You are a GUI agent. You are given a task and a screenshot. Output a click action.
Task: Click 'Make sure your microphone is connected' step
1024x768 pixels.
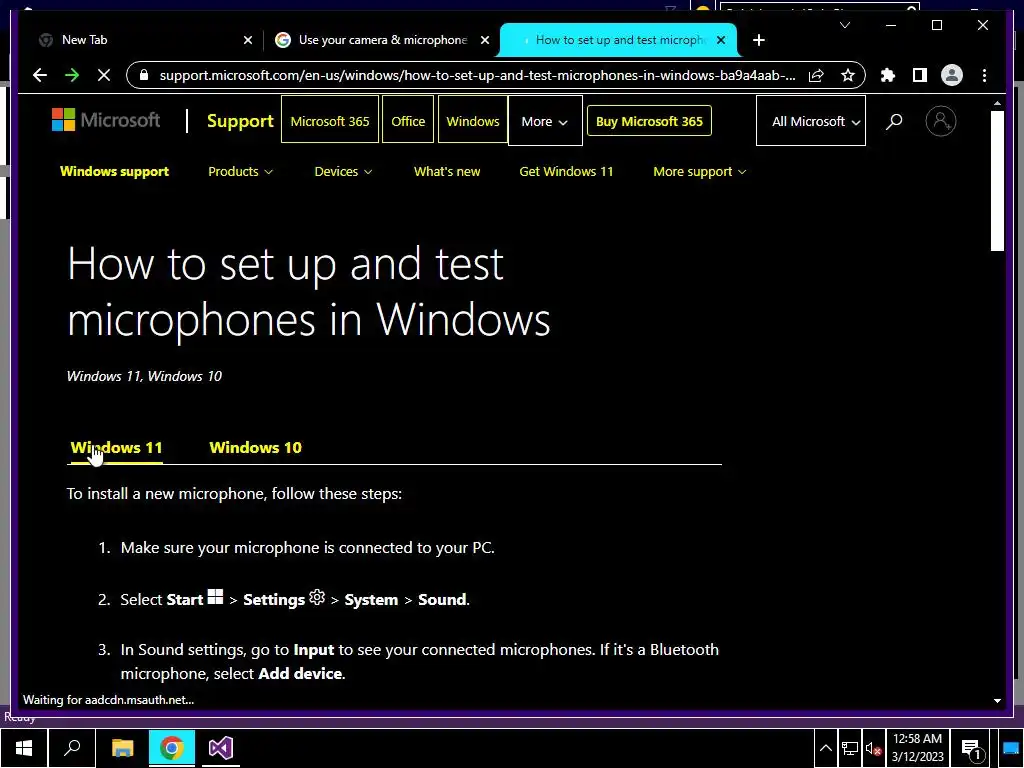coord(308,547)
